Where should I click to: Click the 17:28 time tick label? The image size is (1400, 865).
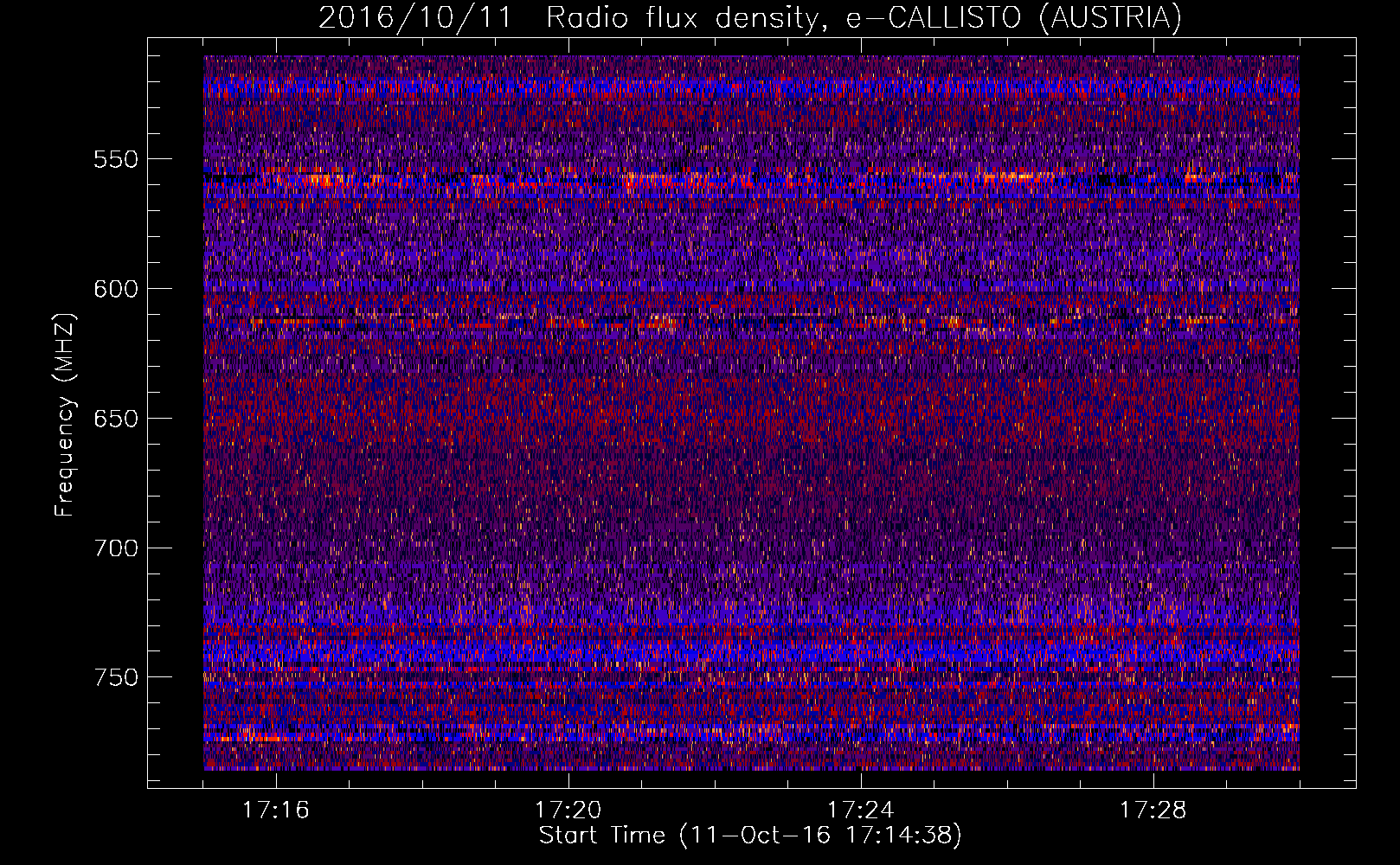pyautogui.click(x=1153, y=811)
